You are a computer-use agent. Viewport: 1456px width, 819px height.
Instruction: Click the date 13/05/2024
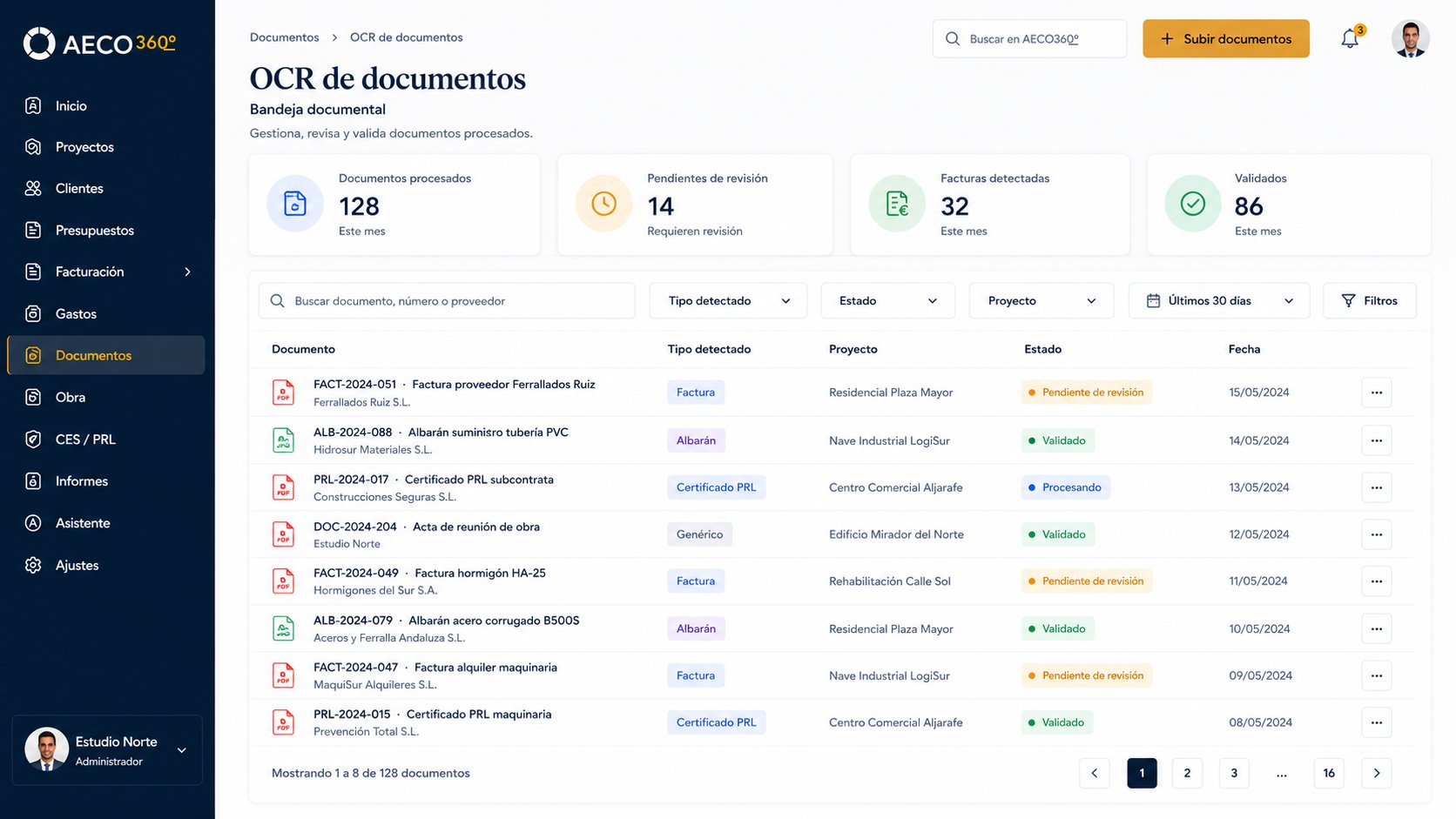(x=1259, y=487)
